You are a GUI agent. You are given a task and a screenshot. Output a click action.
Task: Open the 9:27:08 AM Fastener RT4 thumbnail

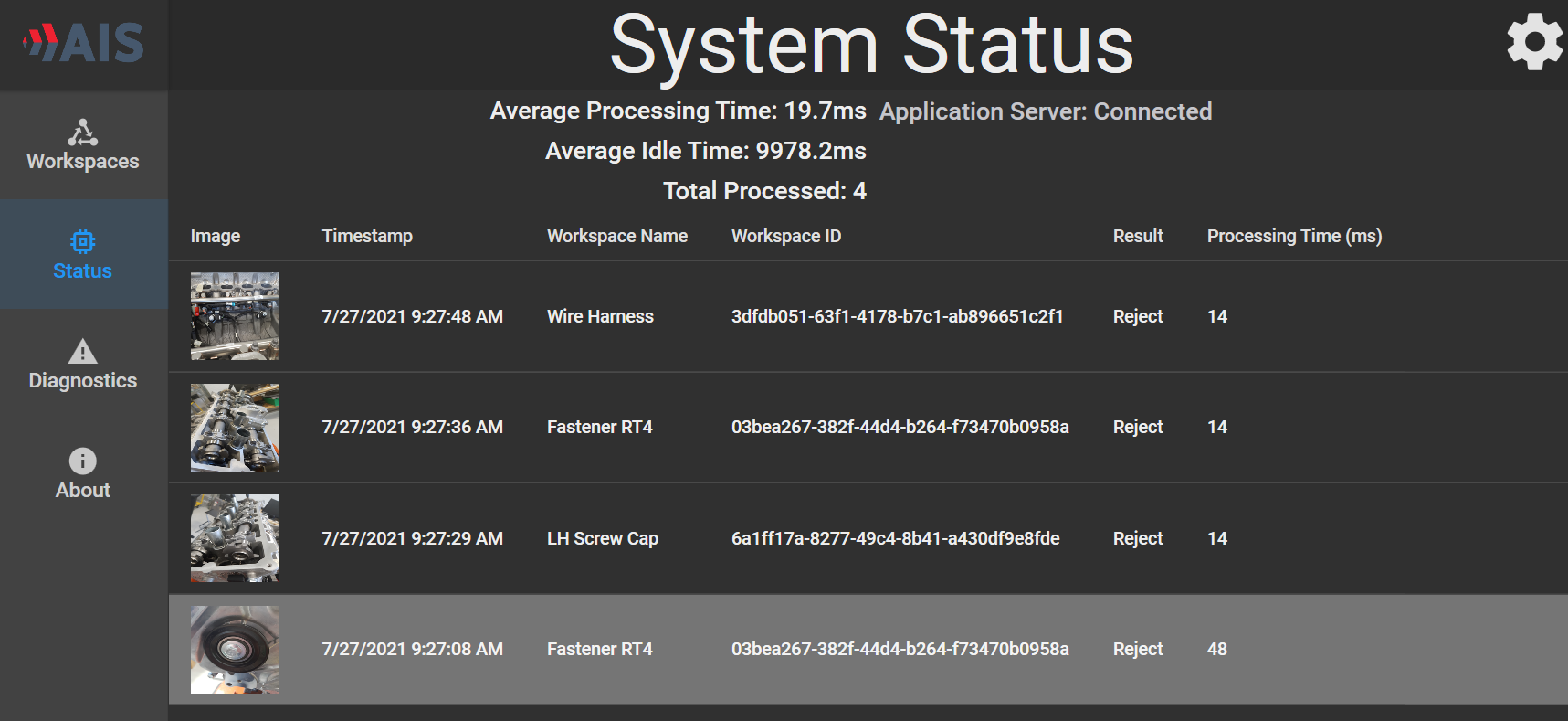point(235,650)
